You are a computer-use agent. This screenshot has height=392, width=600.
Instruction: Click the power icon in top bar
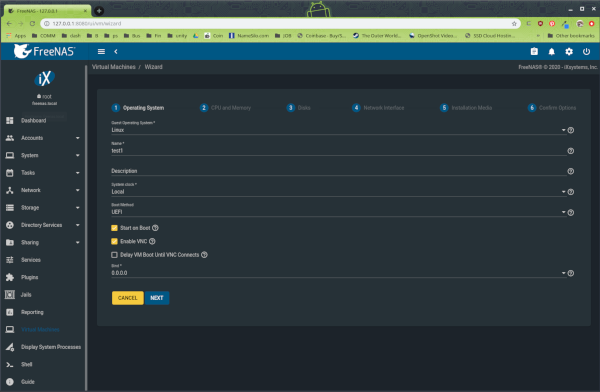tap(586, 51)
